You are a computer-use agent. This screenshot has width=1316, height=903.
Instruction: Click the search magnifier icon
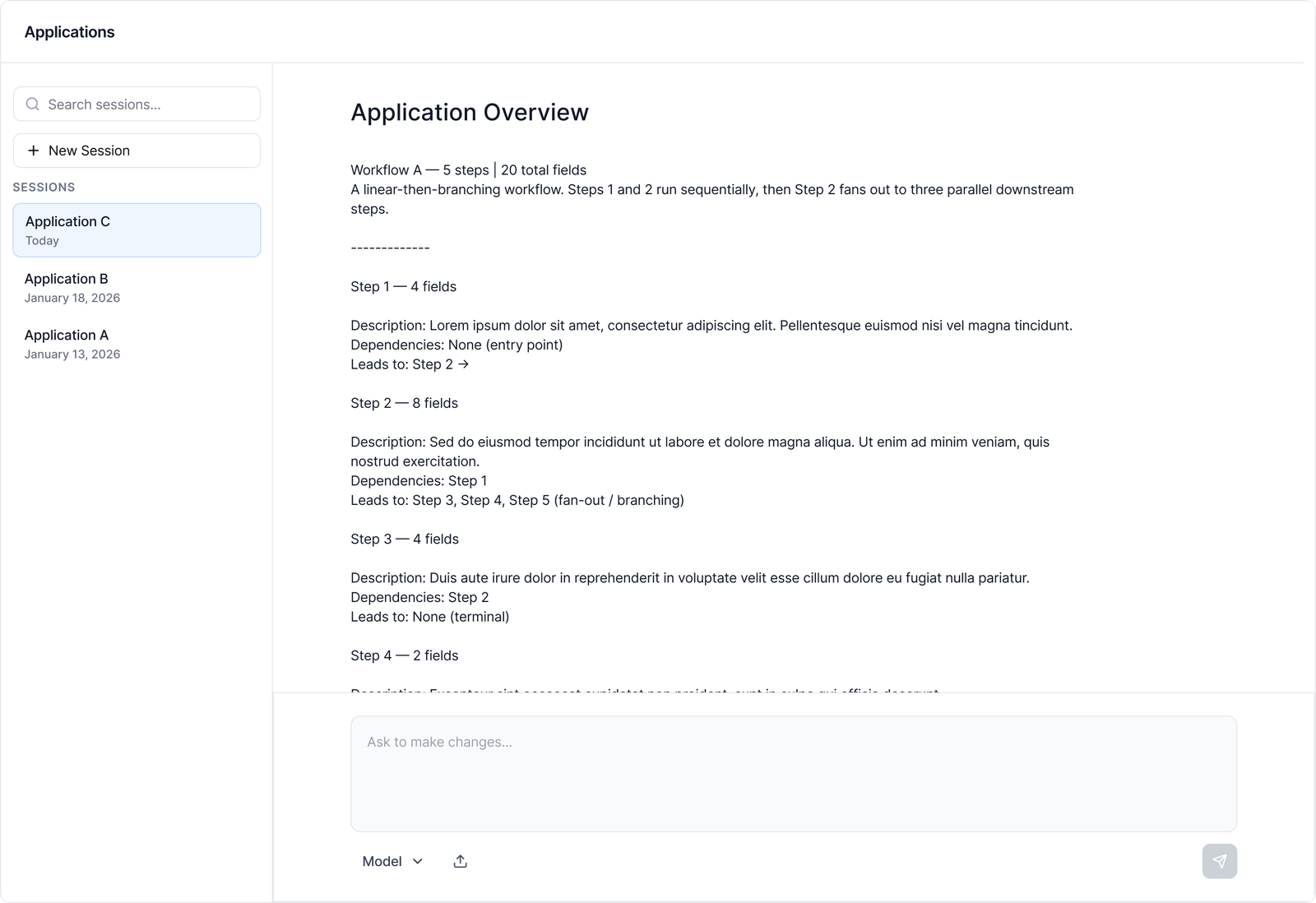(x=33, y=104)
